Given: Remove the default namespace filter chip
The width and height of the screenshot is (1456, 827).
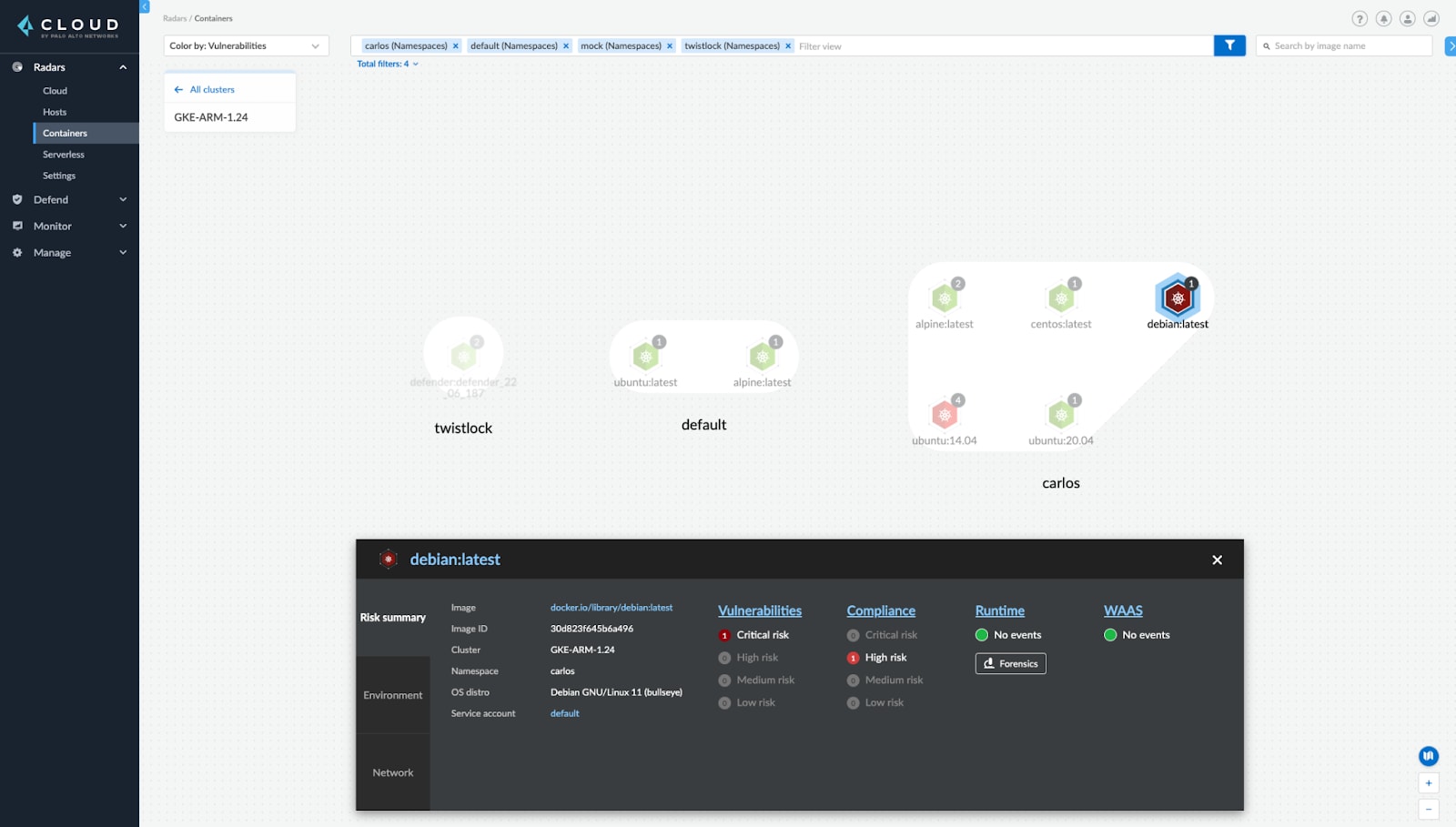Looking at the screenshot, I should click(566, 45).
